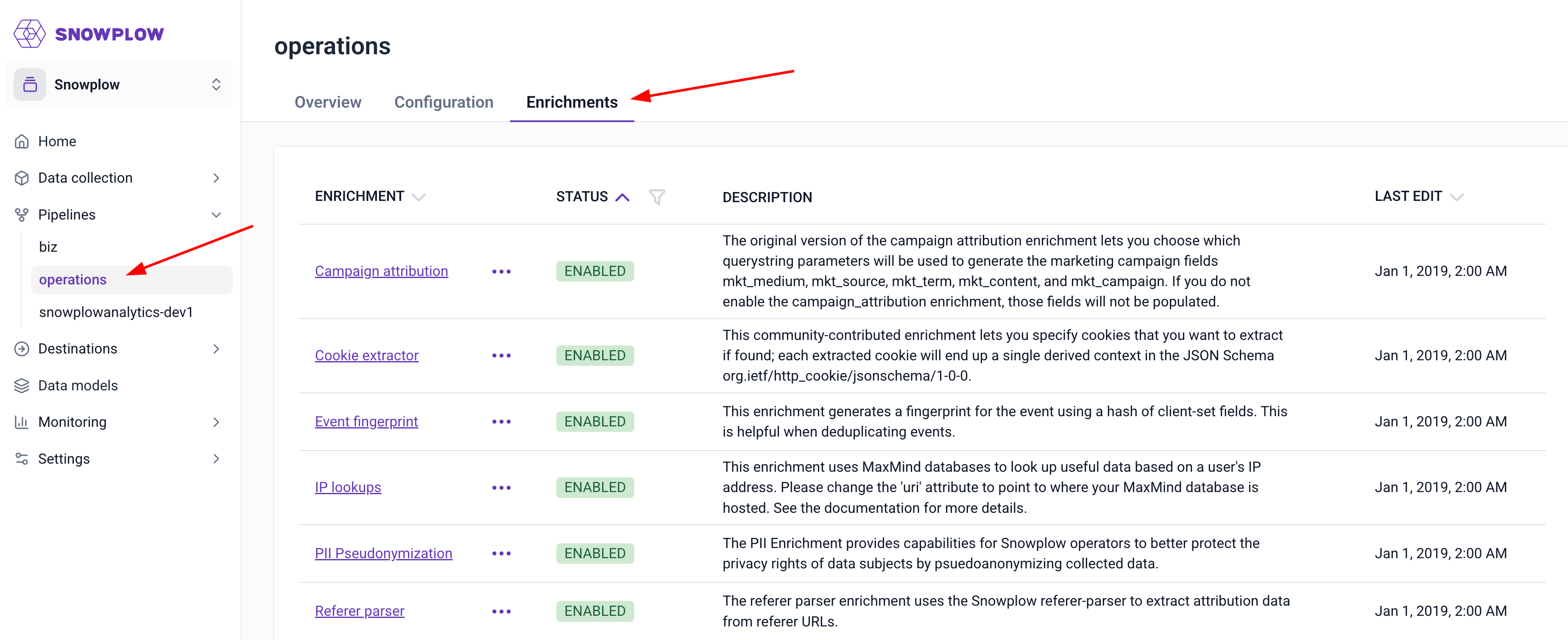
Task: Select the snowplowanalytics-dev1 pipeline
Action: pos(116,312)
